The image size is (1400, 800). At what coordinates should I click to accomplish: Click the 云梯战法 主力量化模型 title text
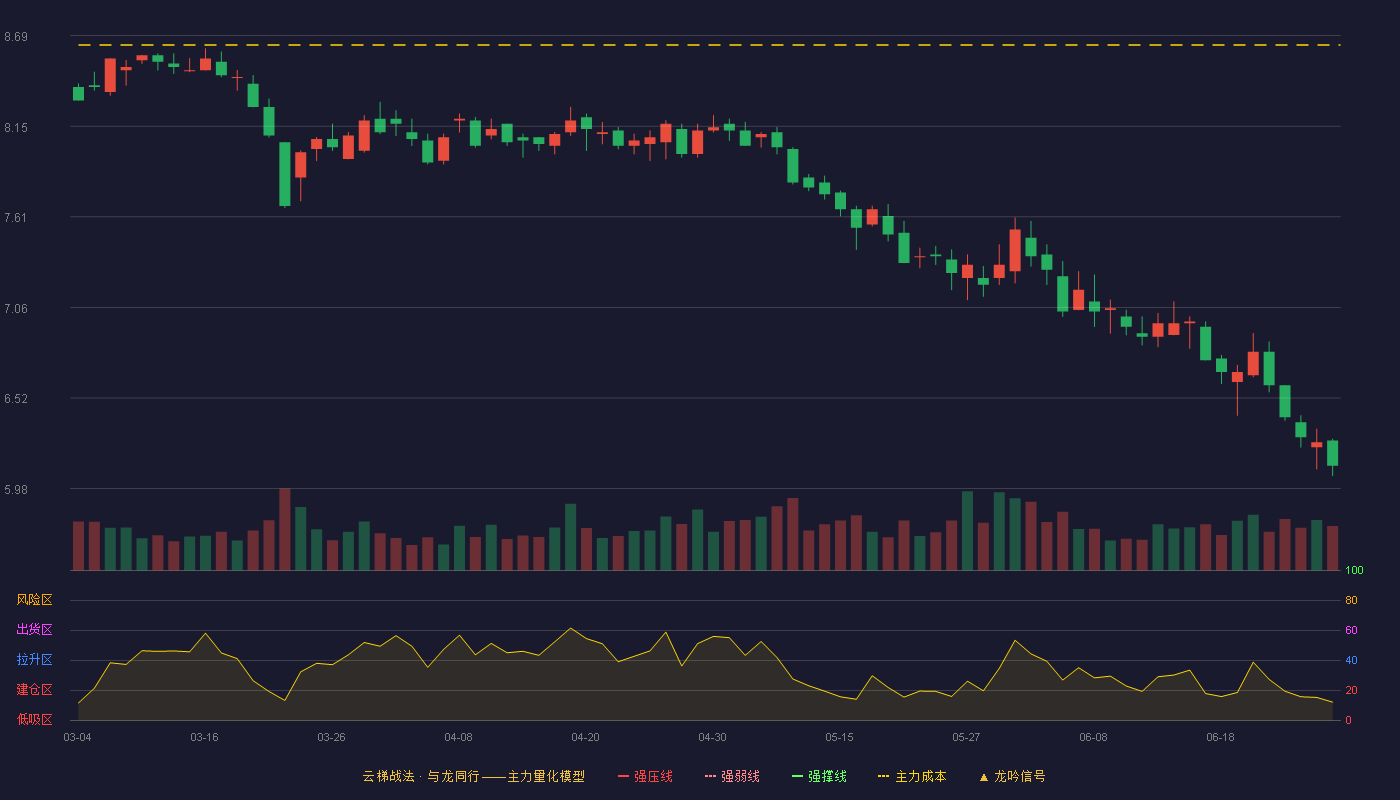coord(473,776)
